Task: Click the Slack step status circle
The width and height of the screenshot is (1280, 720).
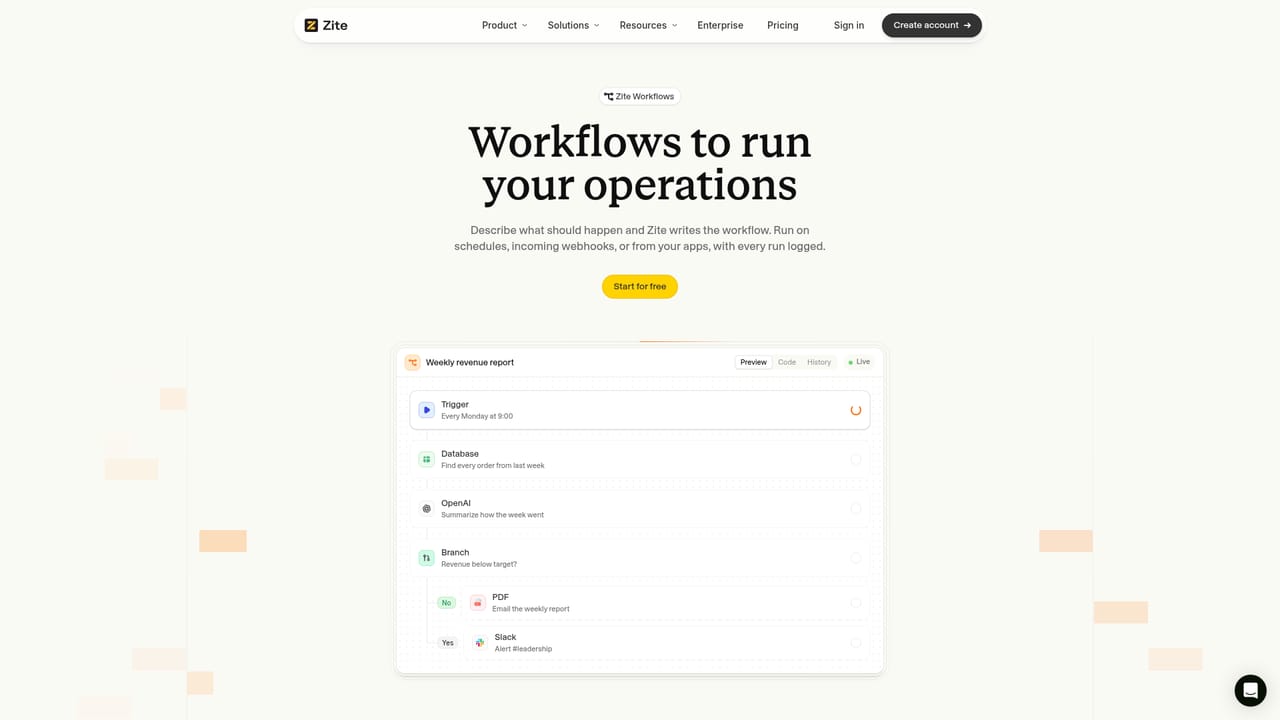Action: click(x=856, y=643)
